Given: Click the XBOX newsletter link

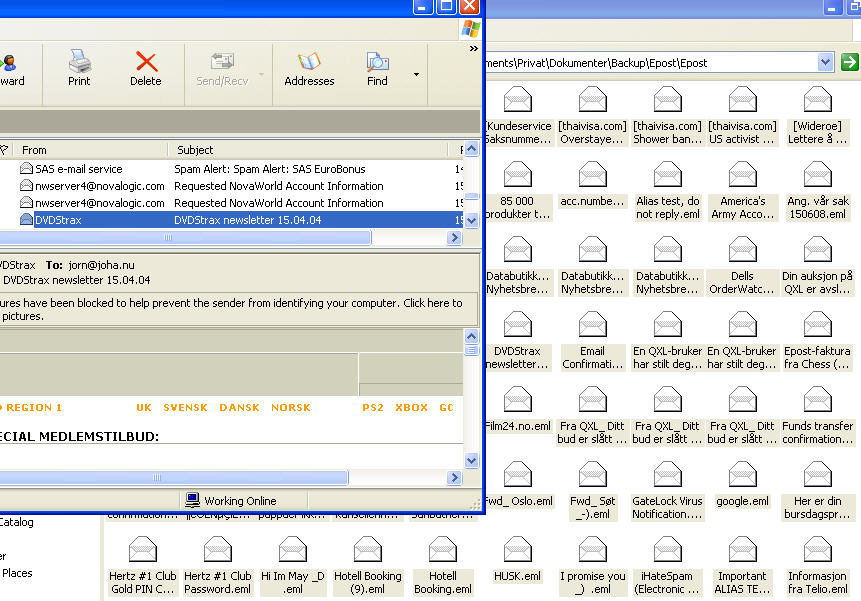Looking at the screenshot, I should 411,408.
